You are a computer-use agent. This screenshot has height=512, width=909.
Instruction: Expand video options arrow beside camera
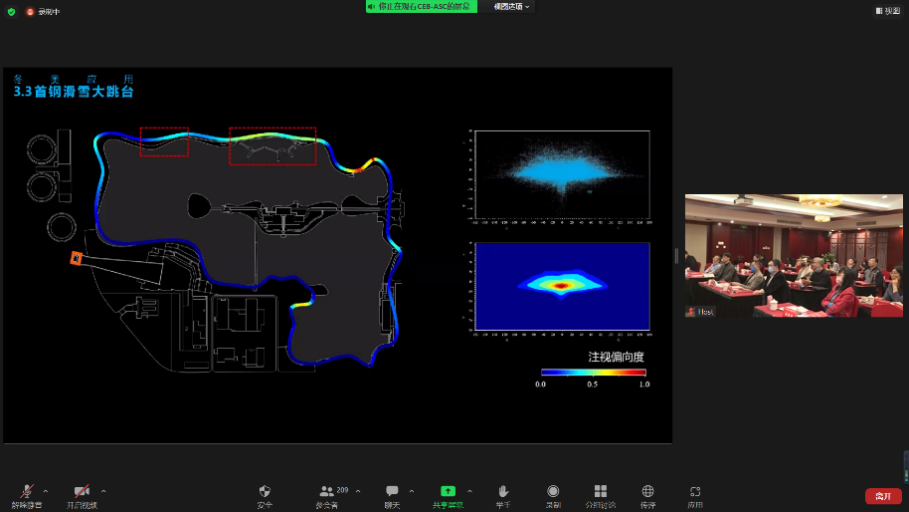pyautogui.click(x=104, y=491)
